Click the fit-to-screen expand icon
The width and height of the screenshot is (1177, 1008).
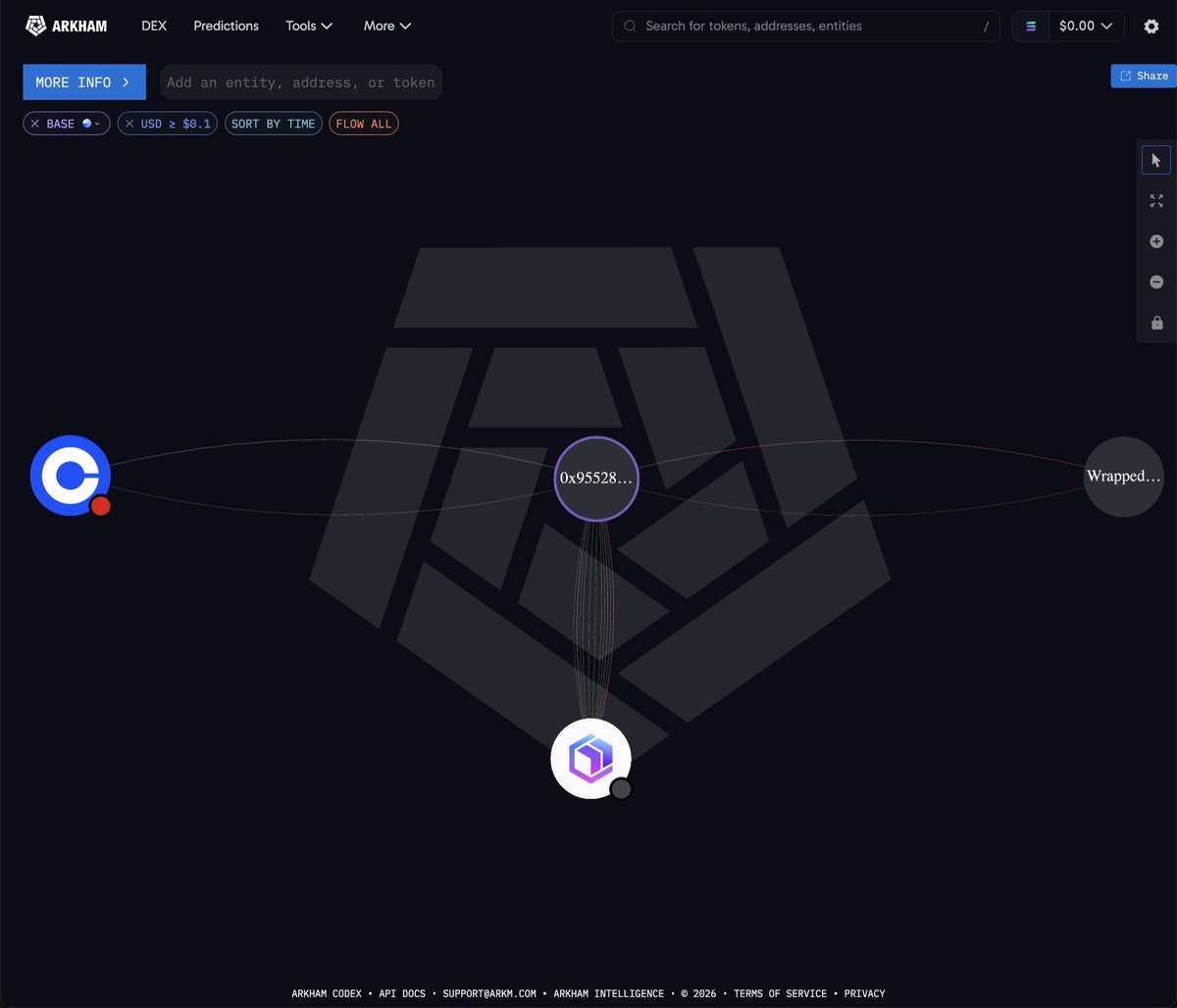(x=1156, y=201)
